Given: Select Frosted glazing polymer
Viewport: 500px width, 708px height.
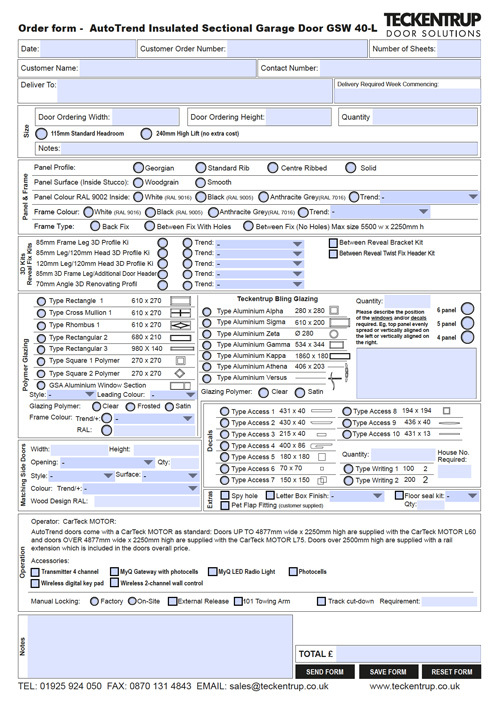Looking at the screenshot, I should point(131,407).
